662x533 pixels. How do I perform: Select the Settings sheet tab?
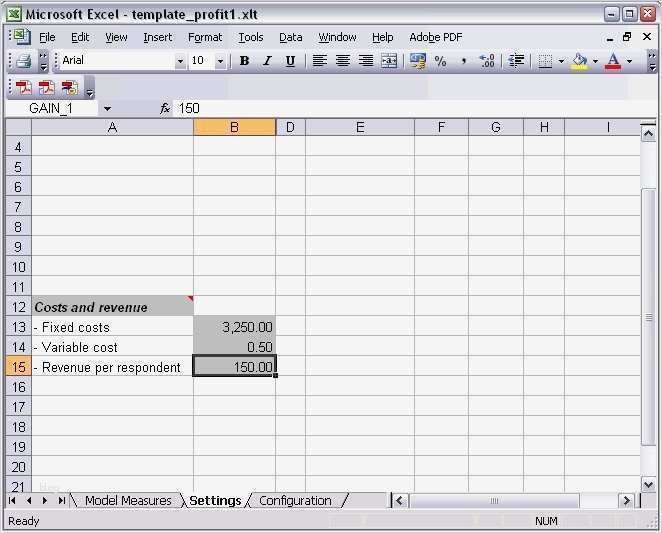tap(215, 501)
